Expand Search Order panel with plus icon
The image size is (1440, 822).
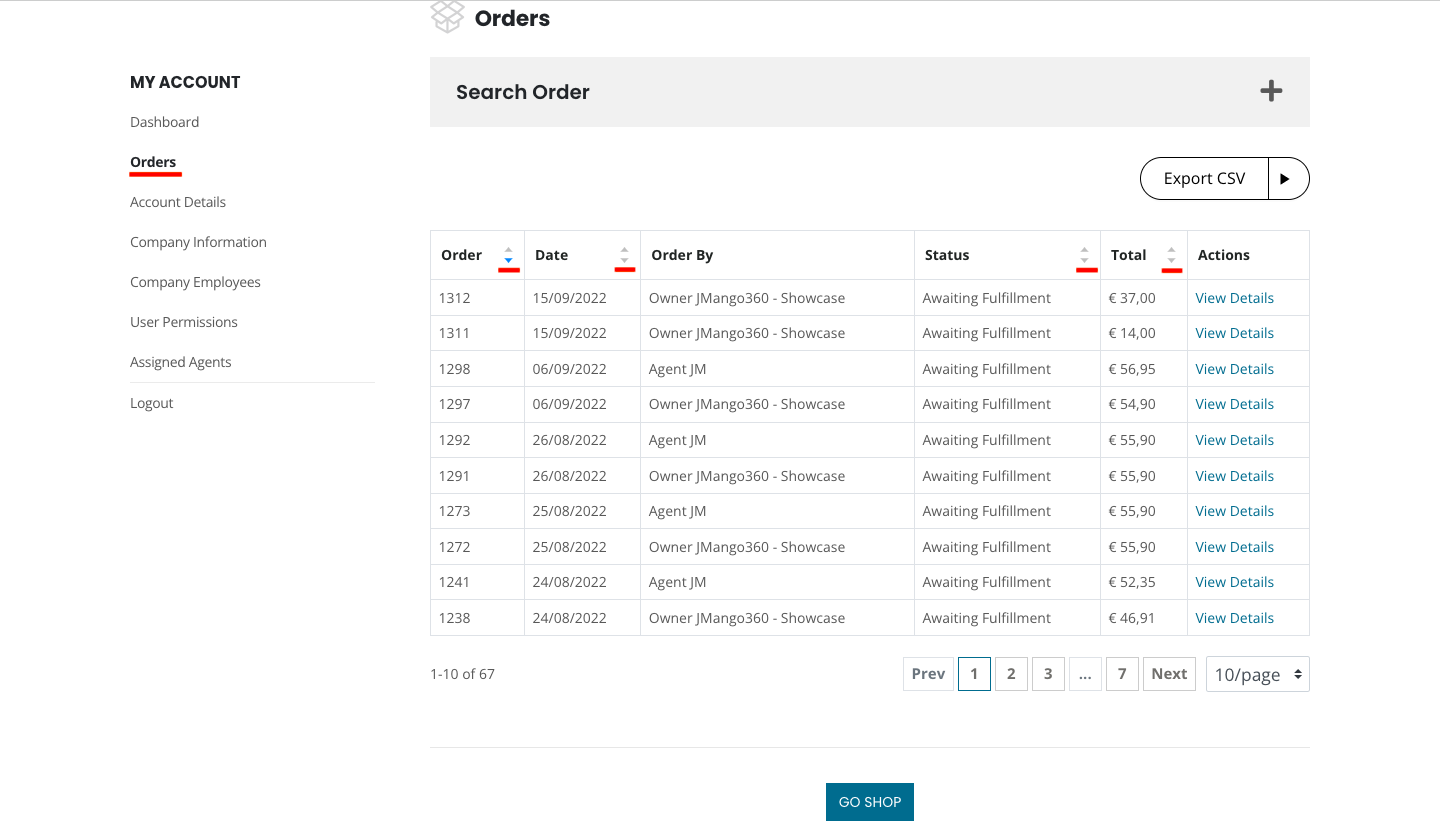(x=1270, y=92)
